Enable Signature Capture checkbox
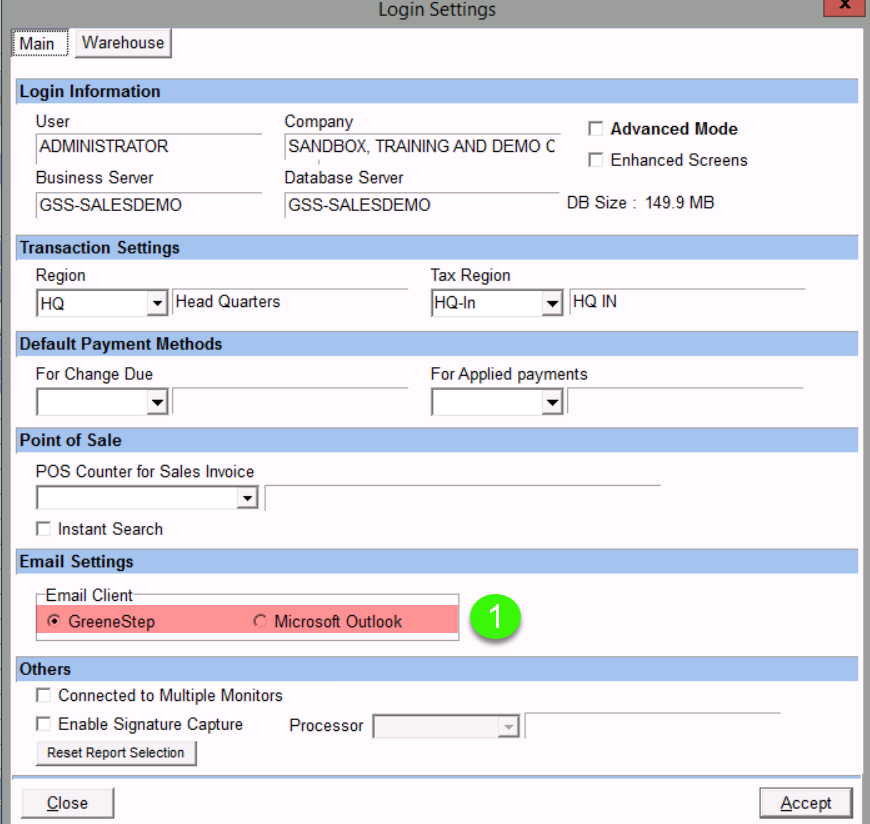The width and height of the screenshot is (870, 824). 44,724
